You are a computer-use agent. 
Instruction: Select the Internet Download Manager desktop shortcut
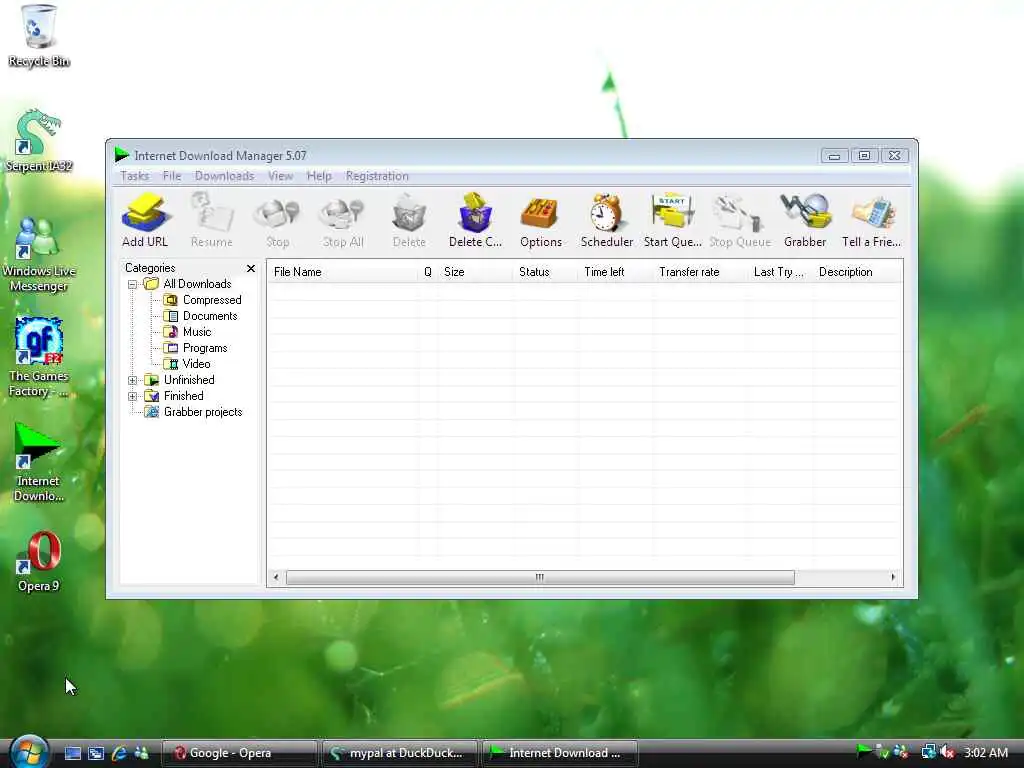click(x=39, y=462)
